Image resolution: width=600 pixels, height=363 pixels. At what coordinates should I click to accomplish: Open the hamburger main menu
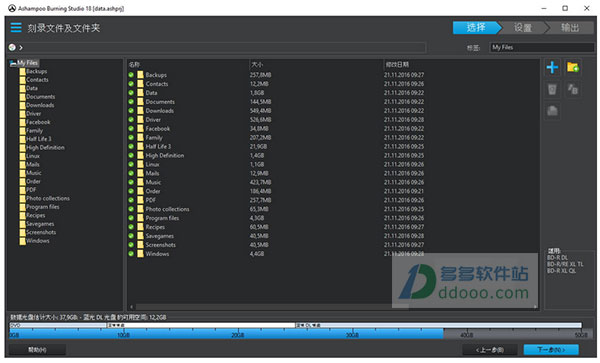click(x=16, y=28)
